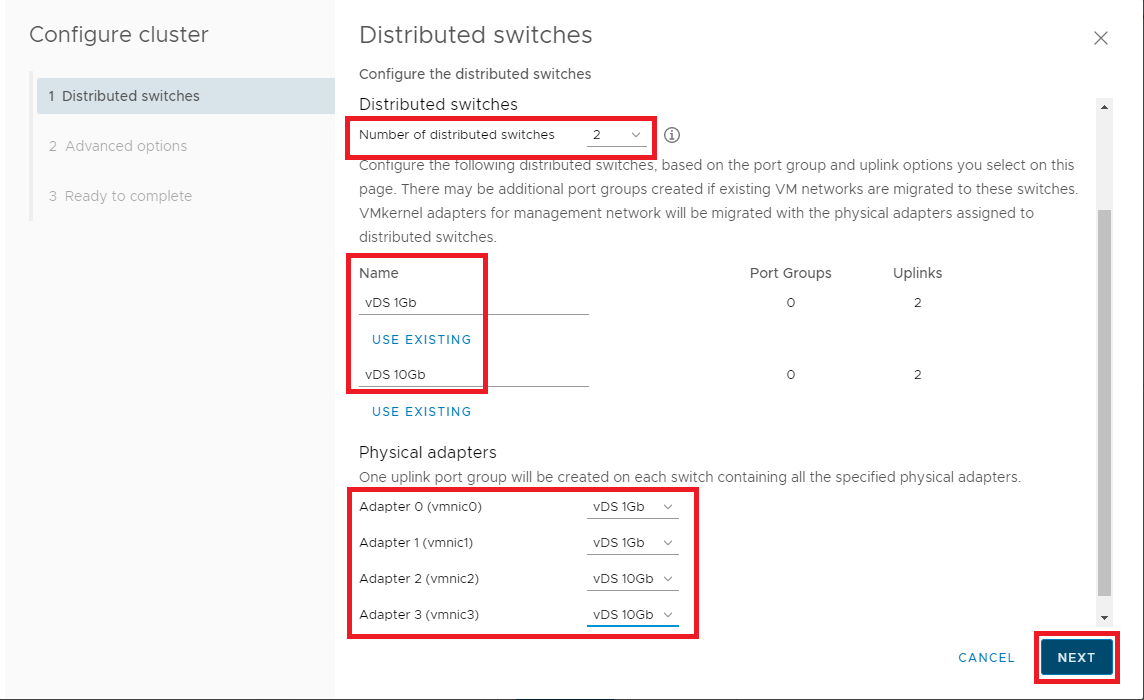Open the Number of distributed switches dropdown
Image resolution: width=1144 pixels, height=700 pixels.
pyautogui.click(x=617, y=135)
